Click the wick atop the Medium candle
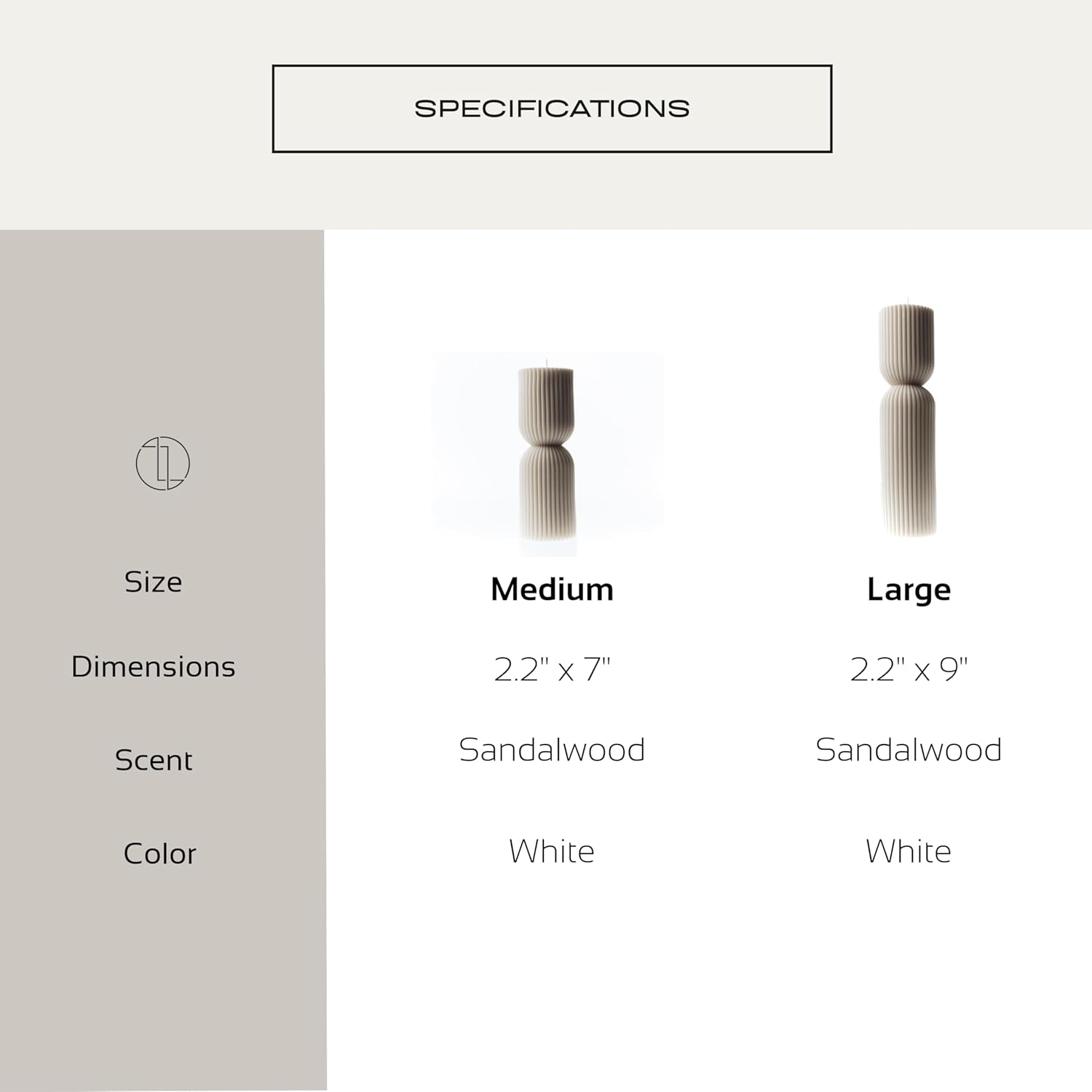The image size is (1092, 1092). pyautogui.click(x=547, y=363)
